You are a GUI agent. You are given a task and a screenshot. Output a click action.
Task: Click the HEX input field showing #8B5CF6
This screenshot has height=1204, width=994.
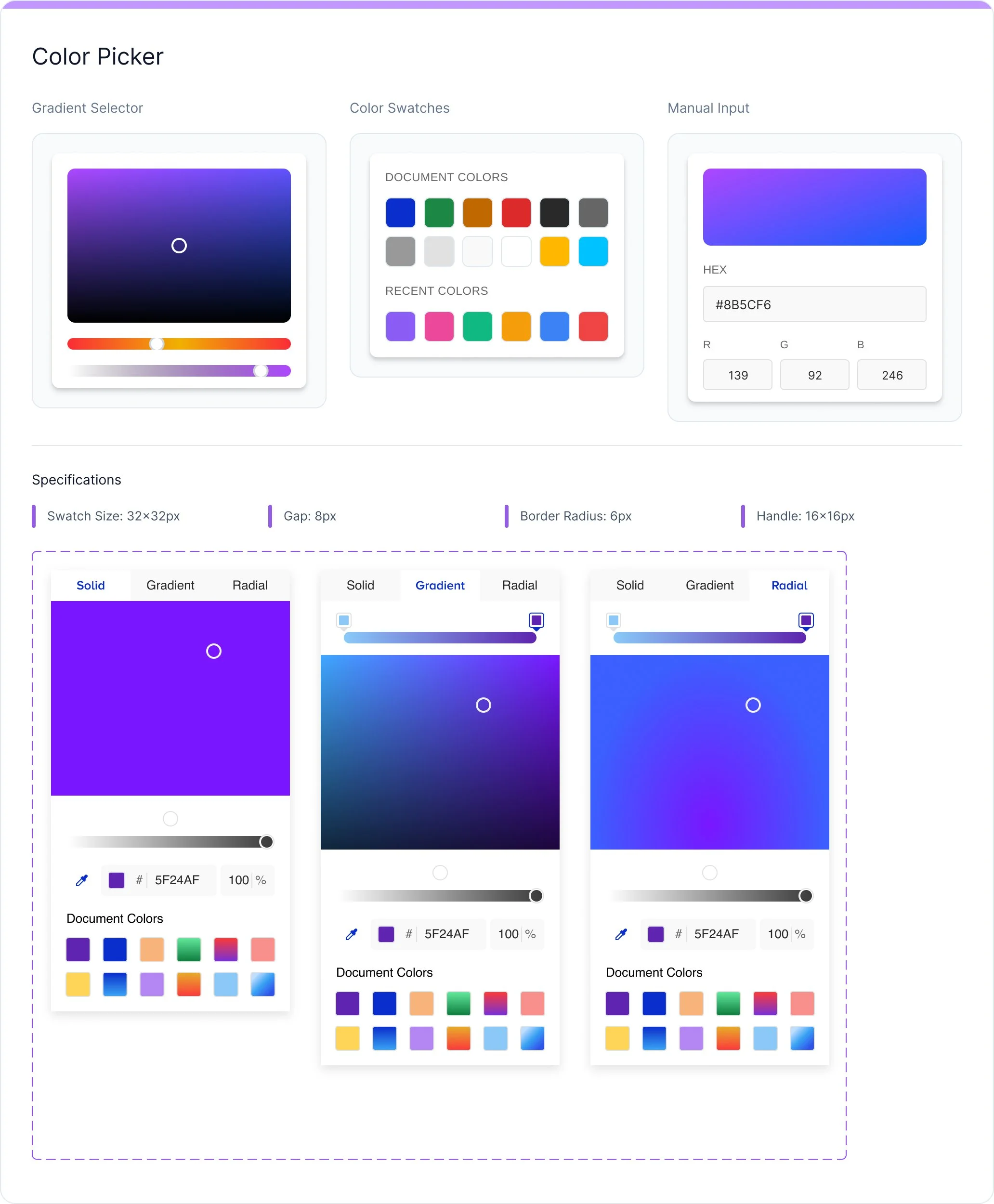tap(814, 304)
